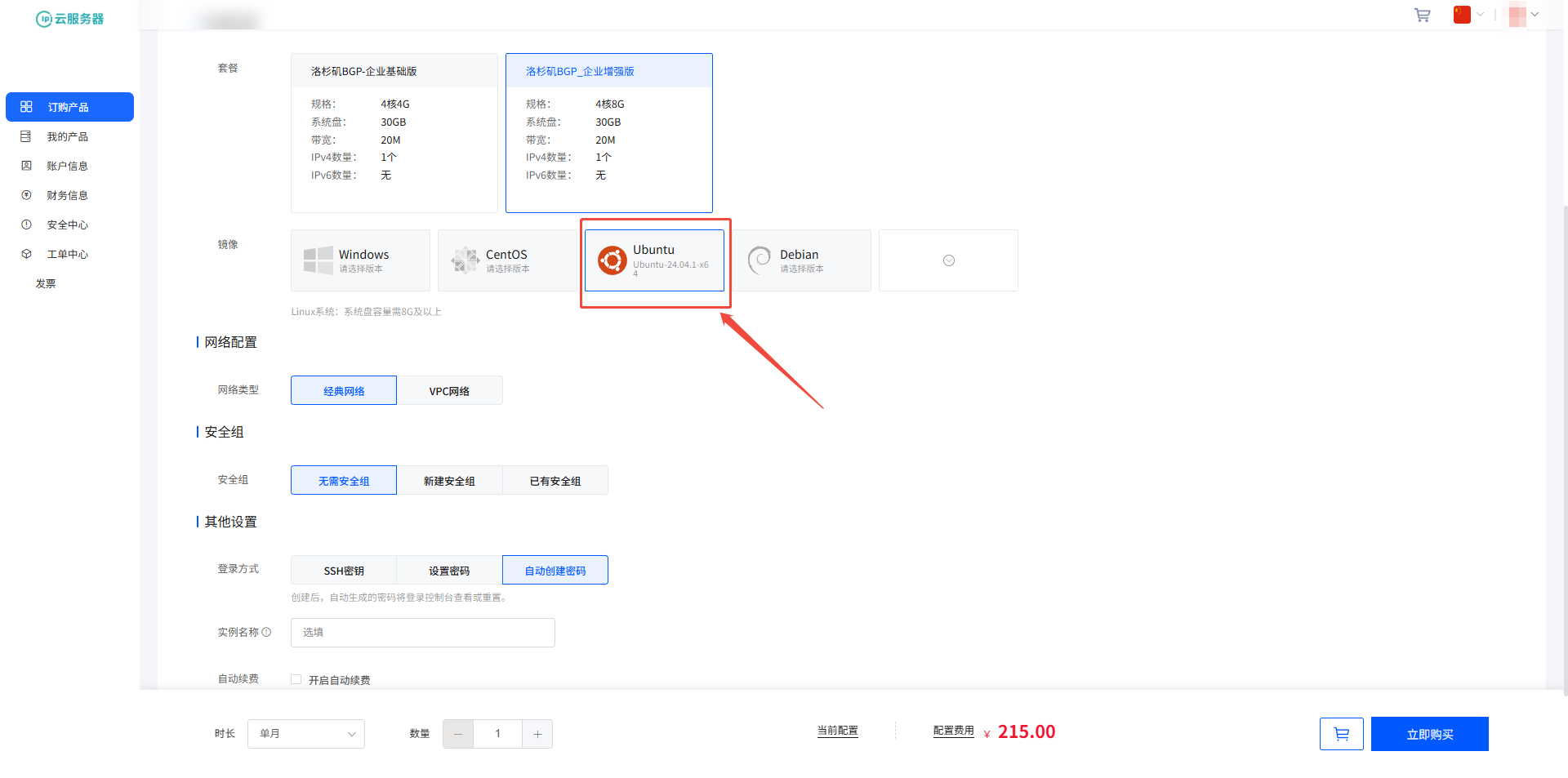
Task: Add to cart using bottom cart icon
Action: coord(1341,734)
